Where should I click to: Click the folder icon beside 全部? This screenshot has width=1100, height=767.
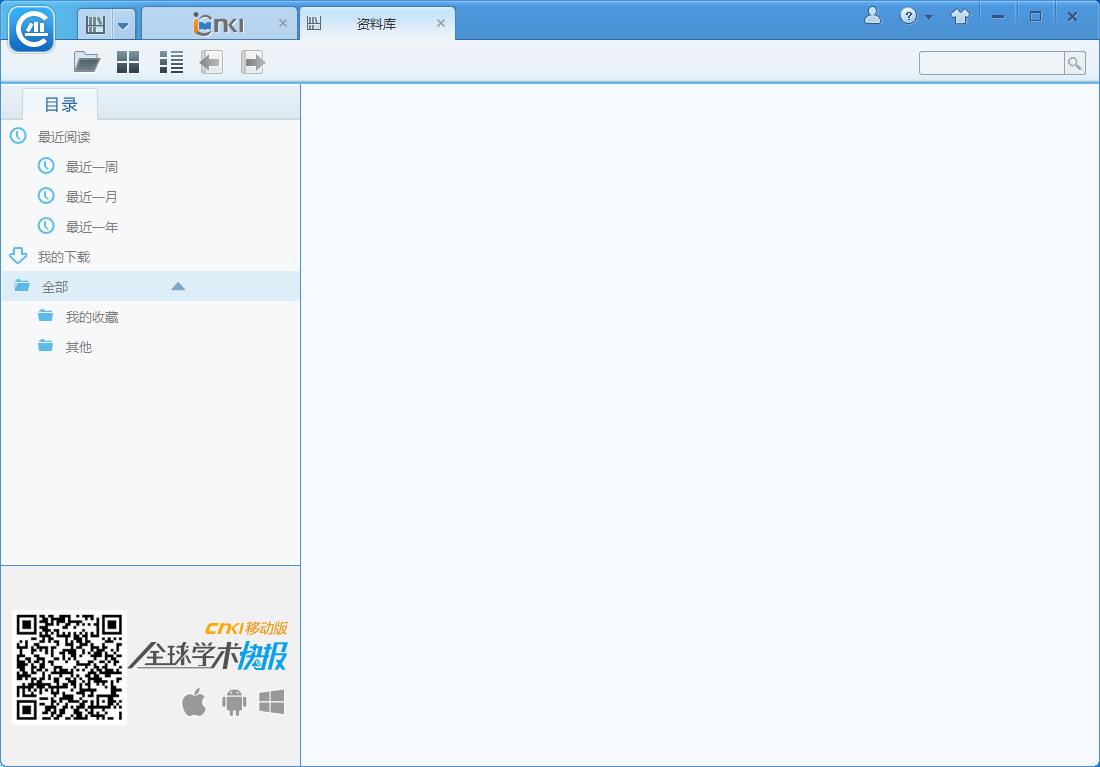(x=22, y=286)
